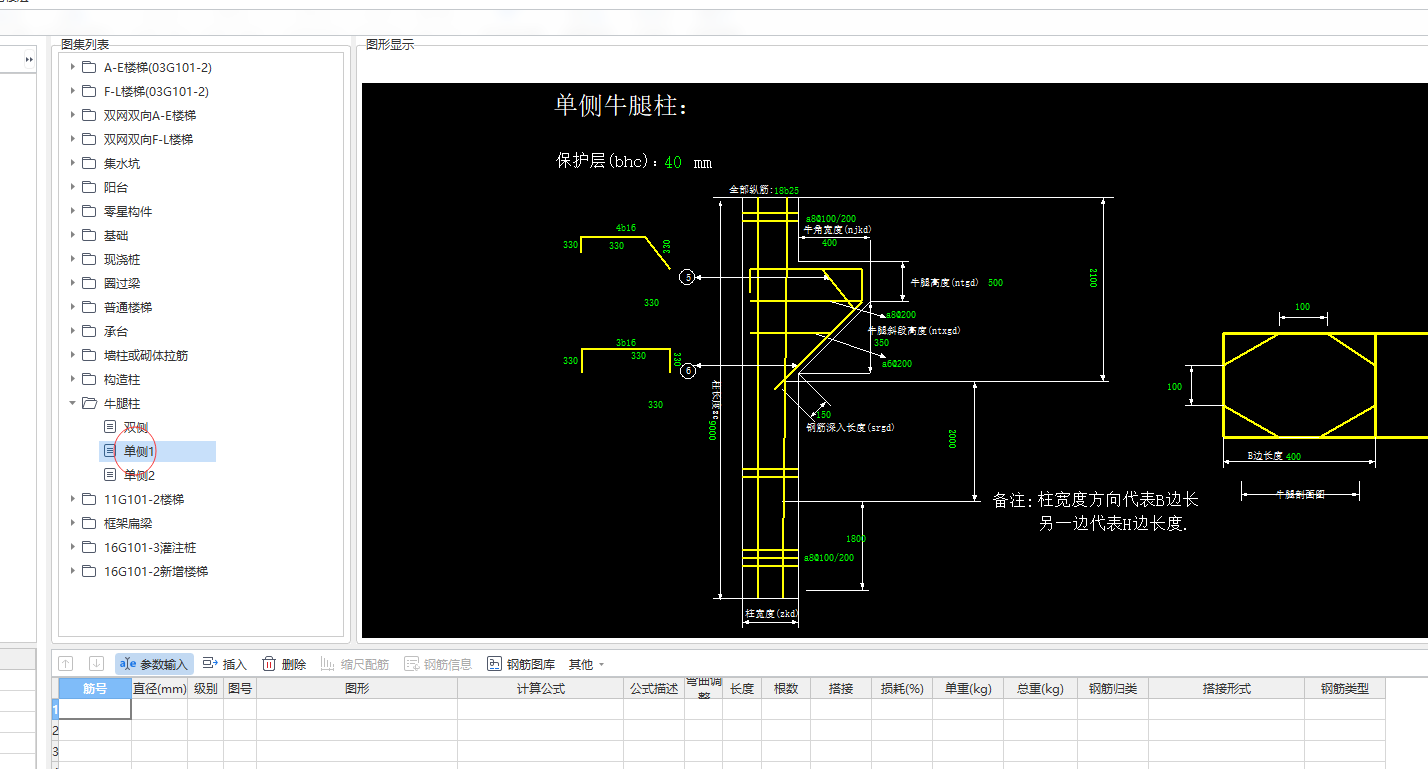Image resolution: width=1428 pixels, height=769 pixels.
Task: Select the 普通楼梯 folder label
Action: tap(128, 307)
